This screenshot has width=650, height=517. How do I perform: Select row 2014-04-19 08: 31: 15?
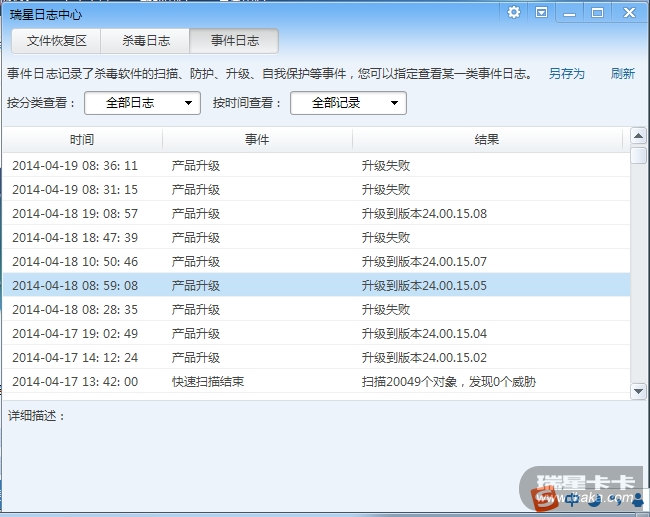(317, 189)
